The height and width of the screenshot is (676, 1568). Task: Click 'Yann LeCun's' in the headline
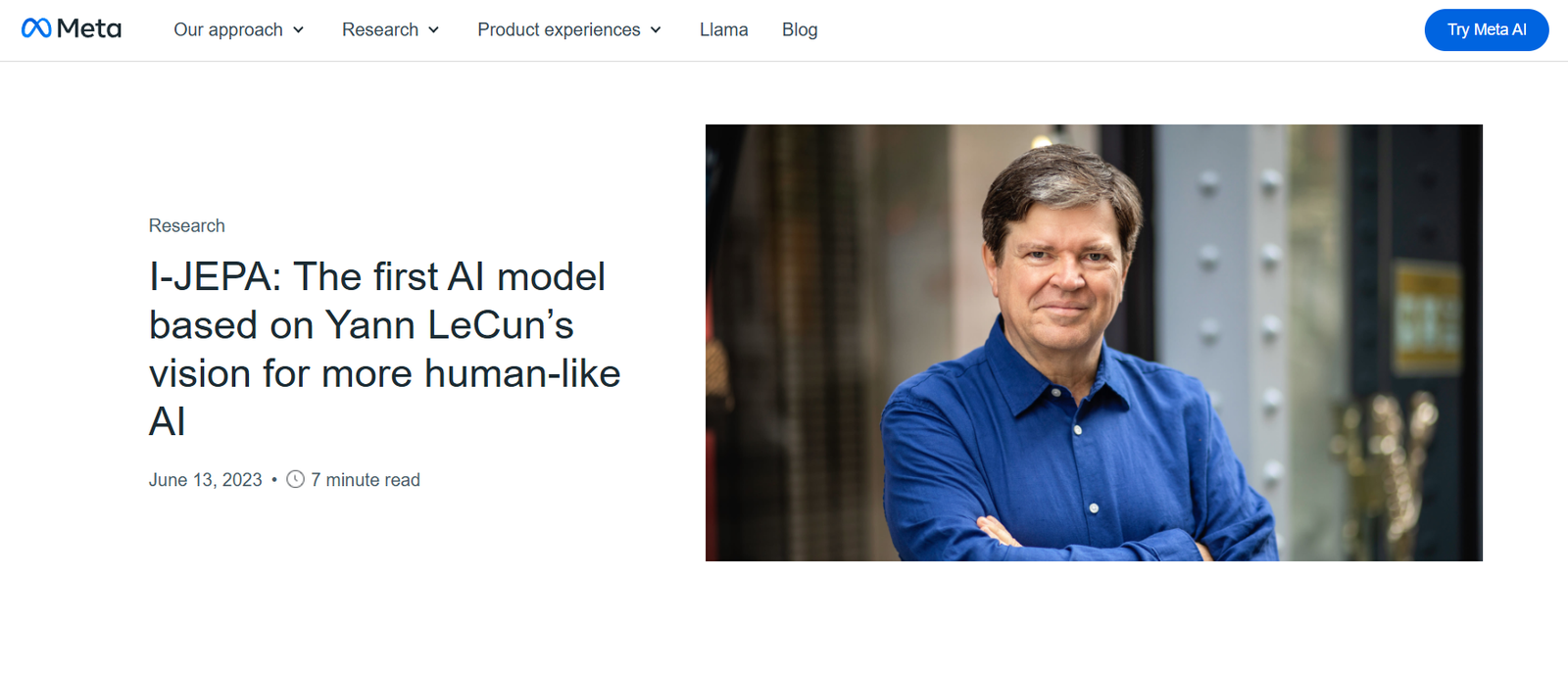tap(449, 325)
